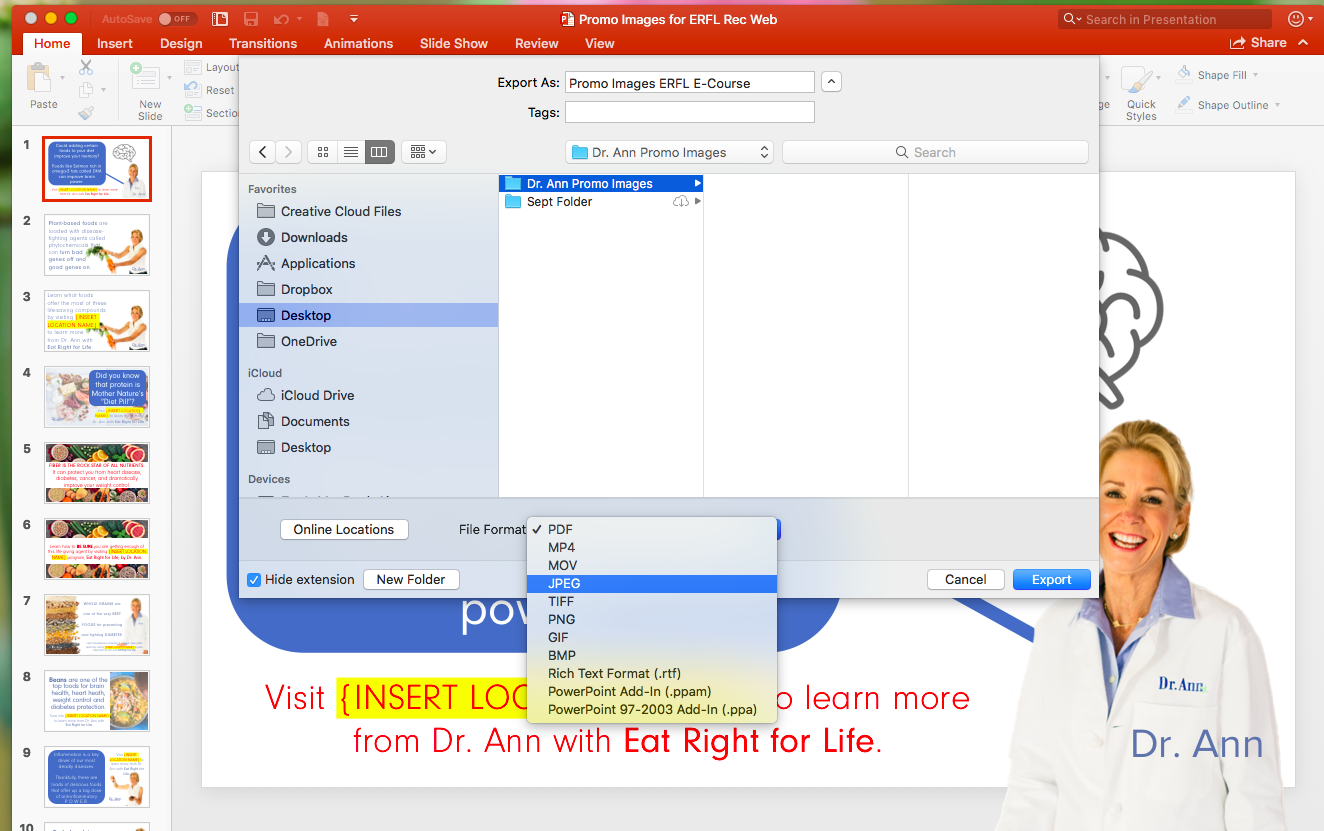Choose Rich Text Format (.rtf) option
The height and width of the screenshot is (831, 1324).
click(652, 673)
